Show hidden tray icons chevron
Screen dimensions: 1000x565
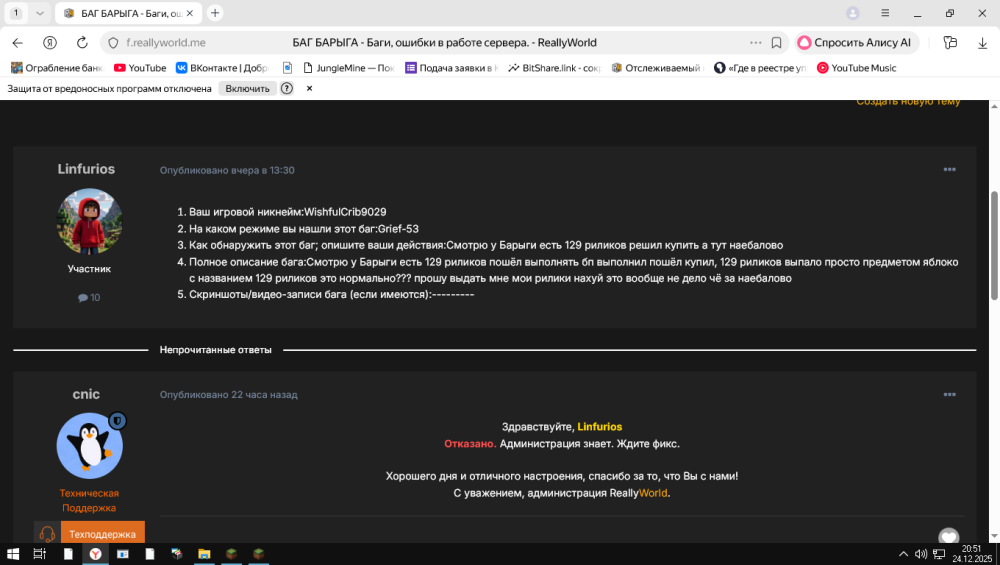[903, 554]
